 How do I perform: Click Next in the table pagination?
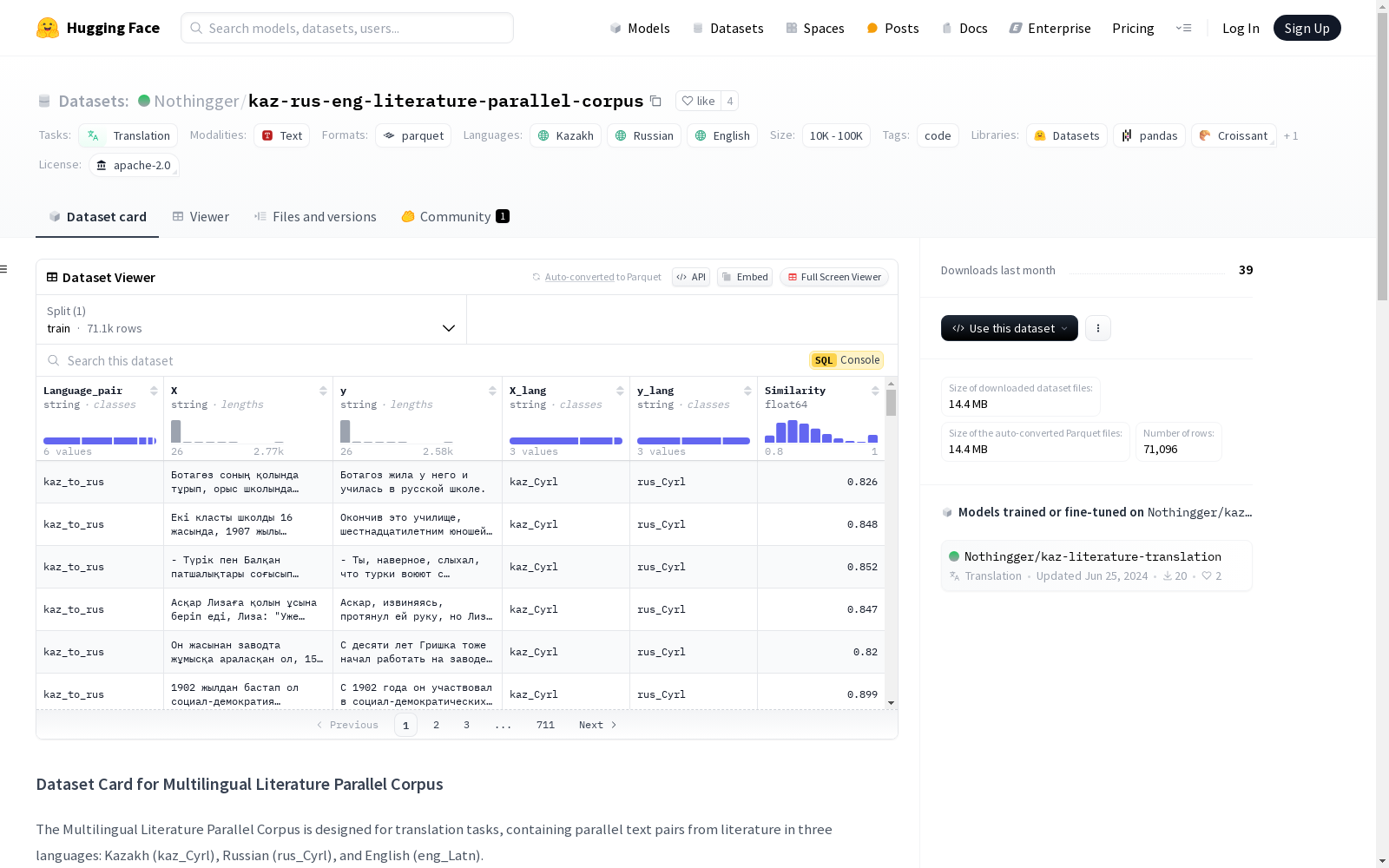click(x=597, y=725)
